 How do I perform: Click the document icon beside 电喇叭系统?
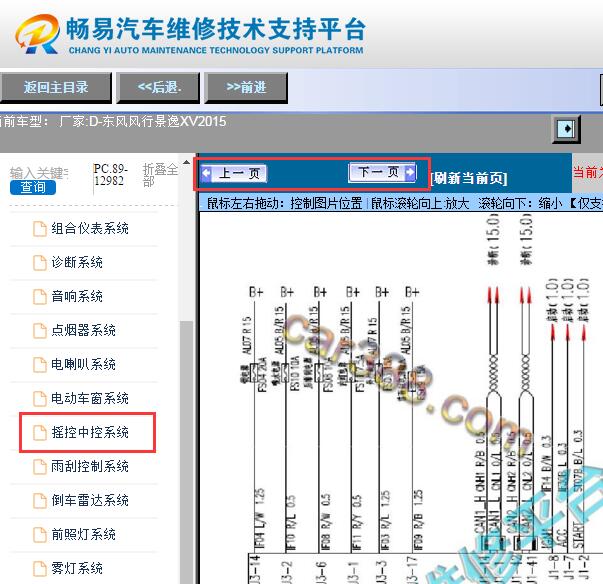pos(40,364)
